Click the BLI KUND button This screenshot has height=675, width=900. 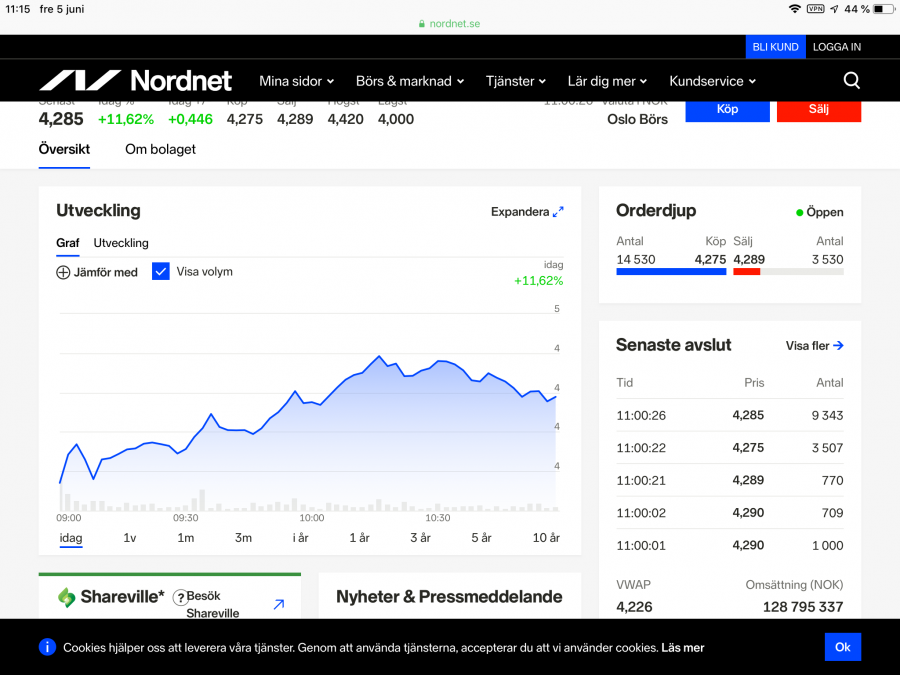775,47
